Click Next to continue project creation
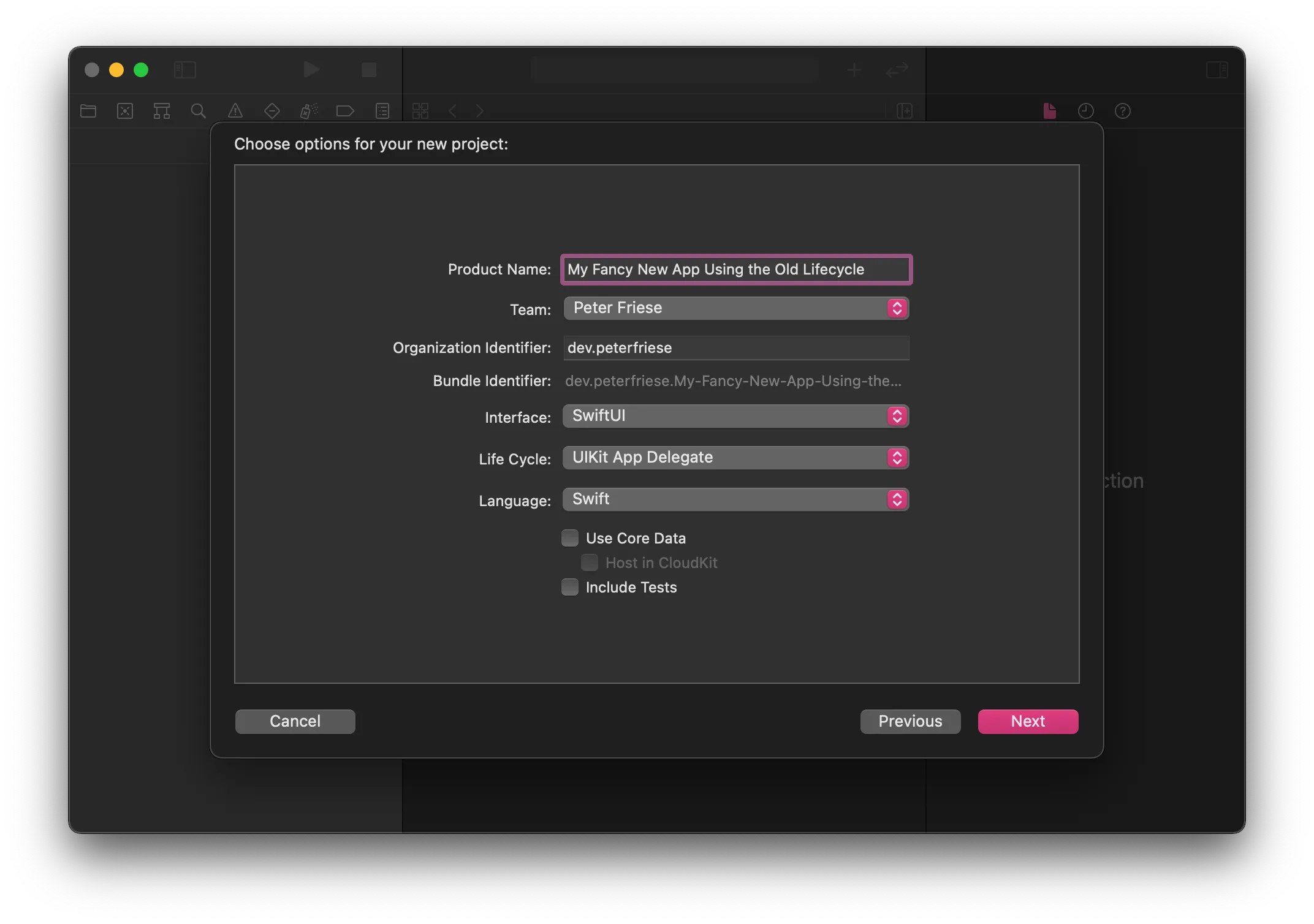Image resolution: width=1314 pixels, height=924 pixels. [1027, 721]
